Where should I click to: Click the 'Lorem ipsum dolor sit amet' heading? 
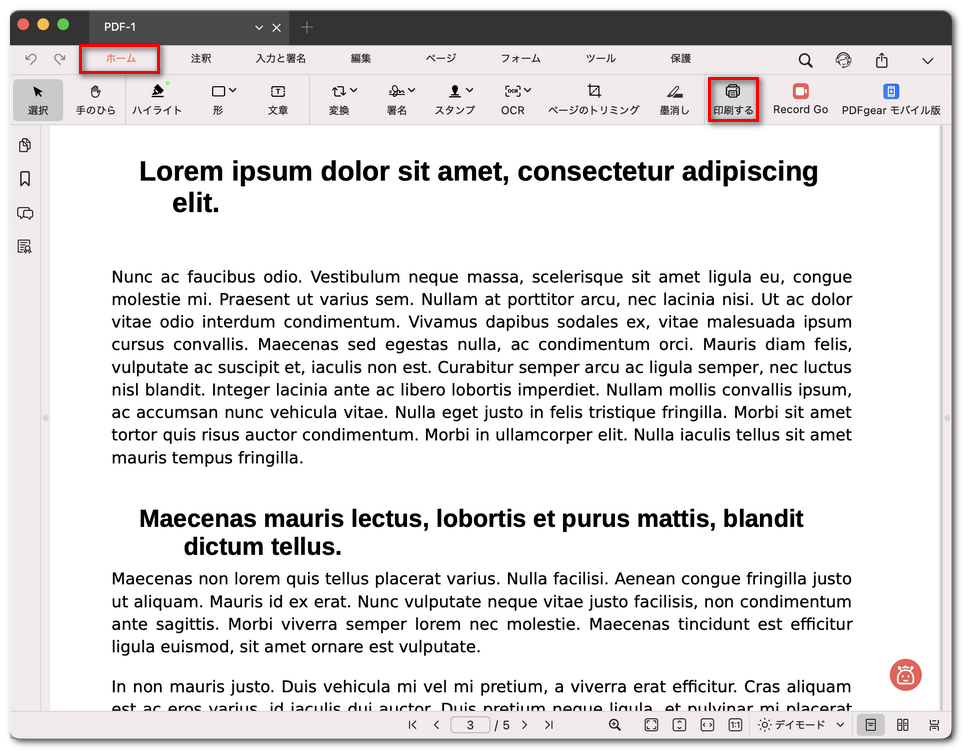(x=478, y=186)
